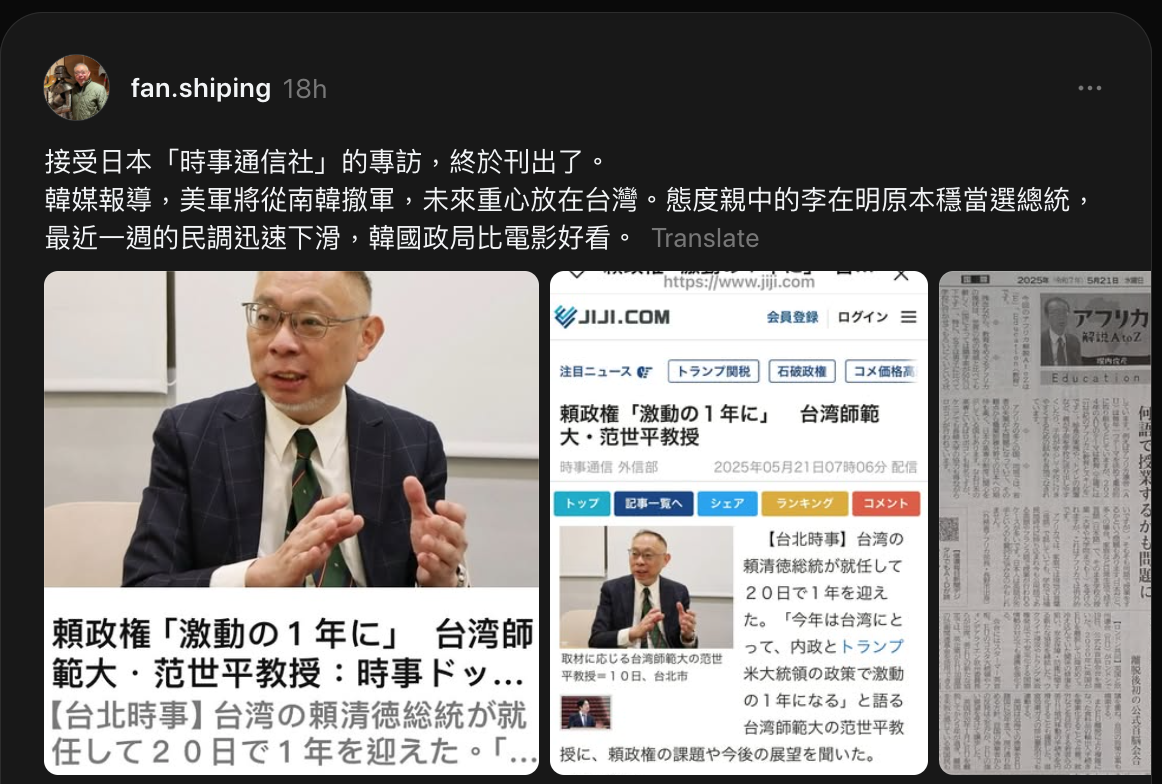Click the シェア button
The image size is (1162, 784).
727,503
